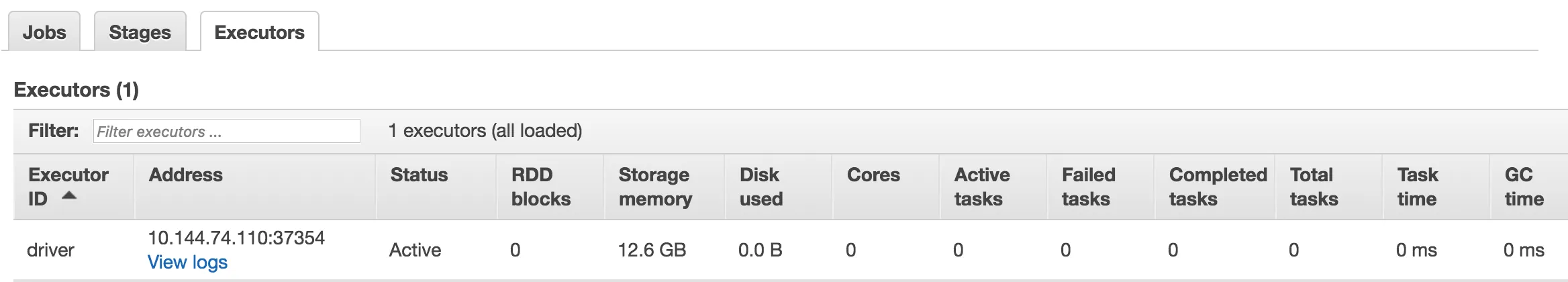Sort table by Address column

[186, 175]
